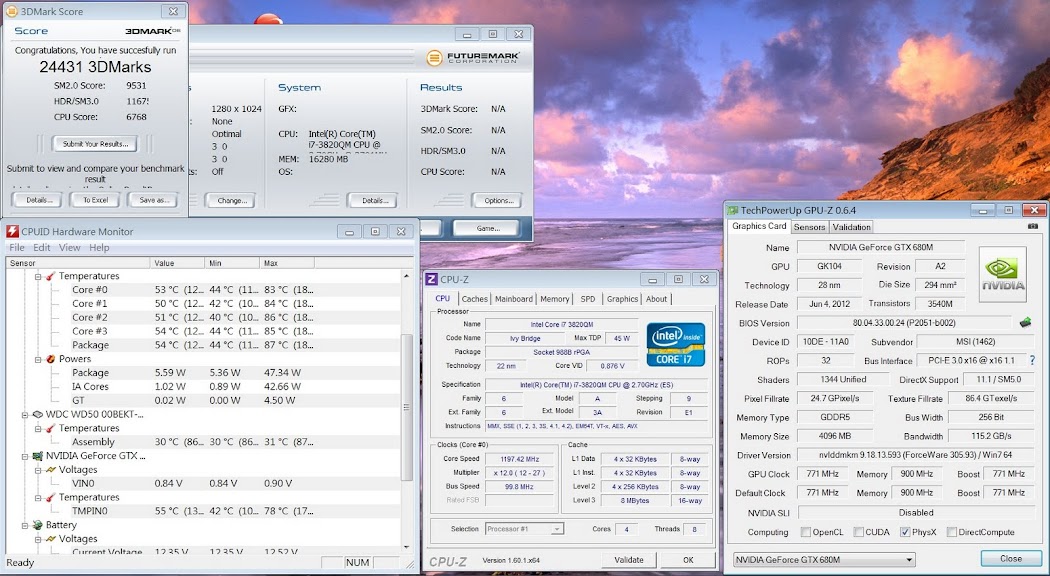Switch to the SPD tab in CPU-Z
The height and width of the screenshot is (576, 1050).
click(588, 299)
